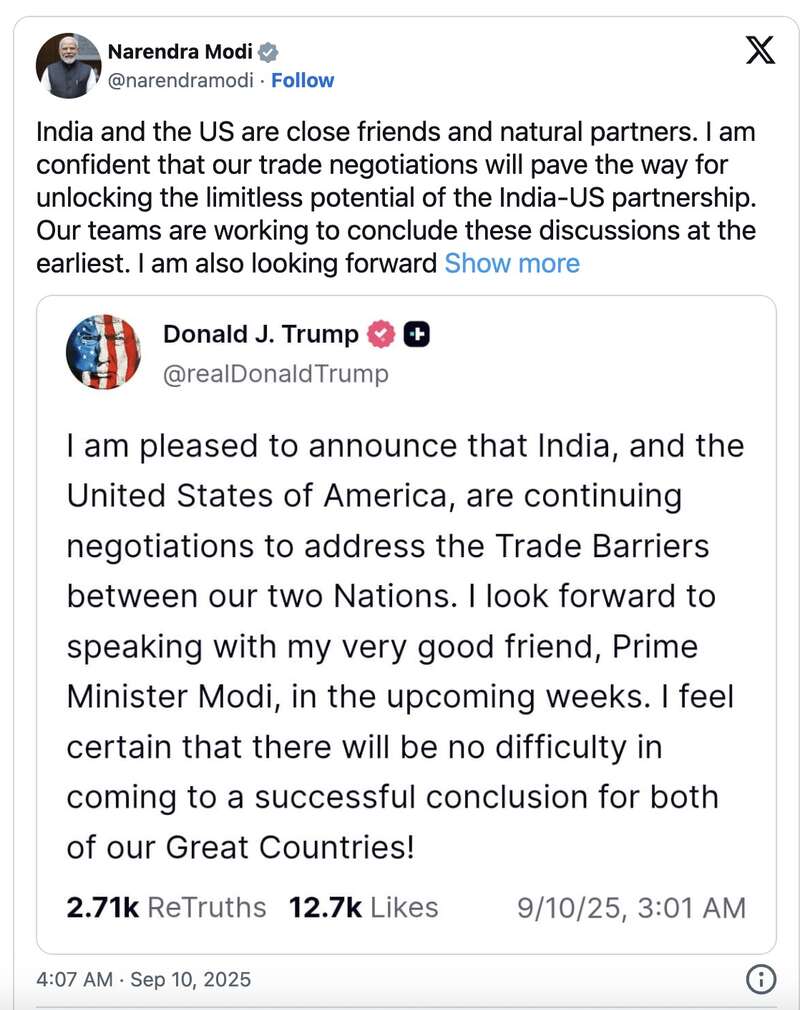Expand the post with Show more
The image size is (800, 1010).
pos(512,263)
